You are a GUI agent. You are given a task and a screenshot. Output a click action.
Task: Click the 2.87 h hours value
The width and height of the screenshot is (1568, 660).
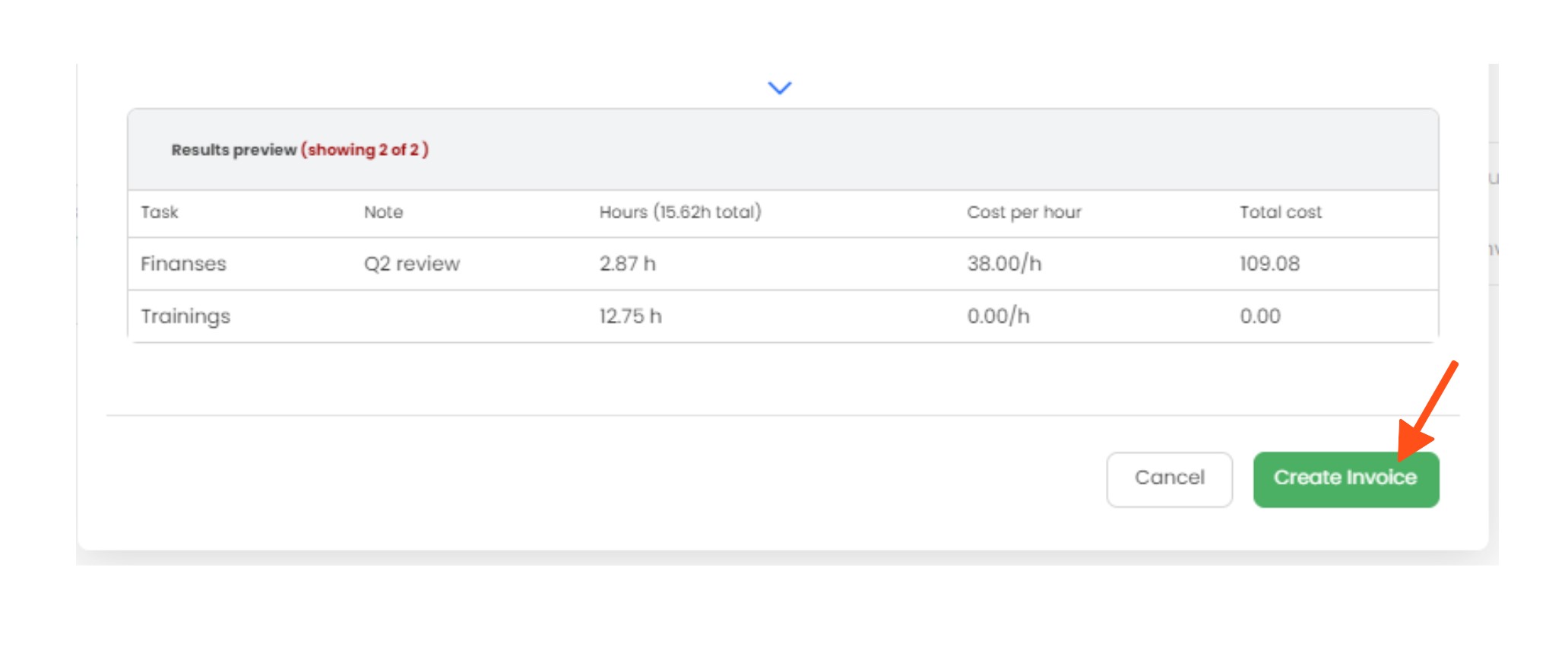627,264
